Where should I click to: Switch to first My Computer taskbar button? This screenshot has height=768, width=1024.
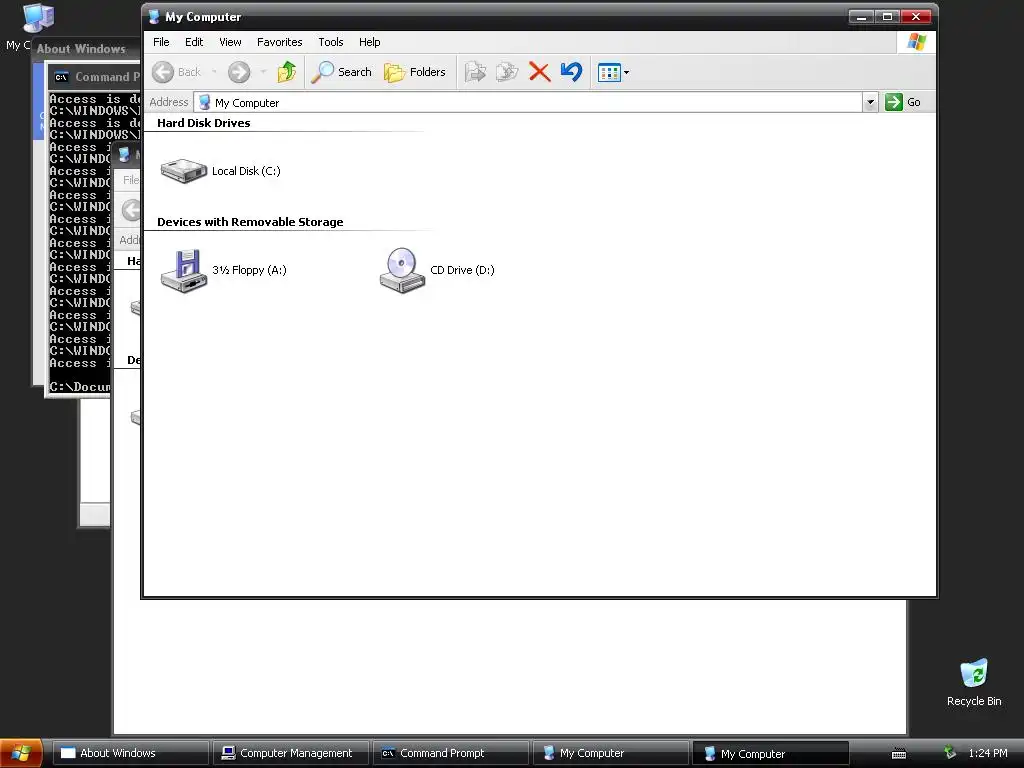point(610,753)
